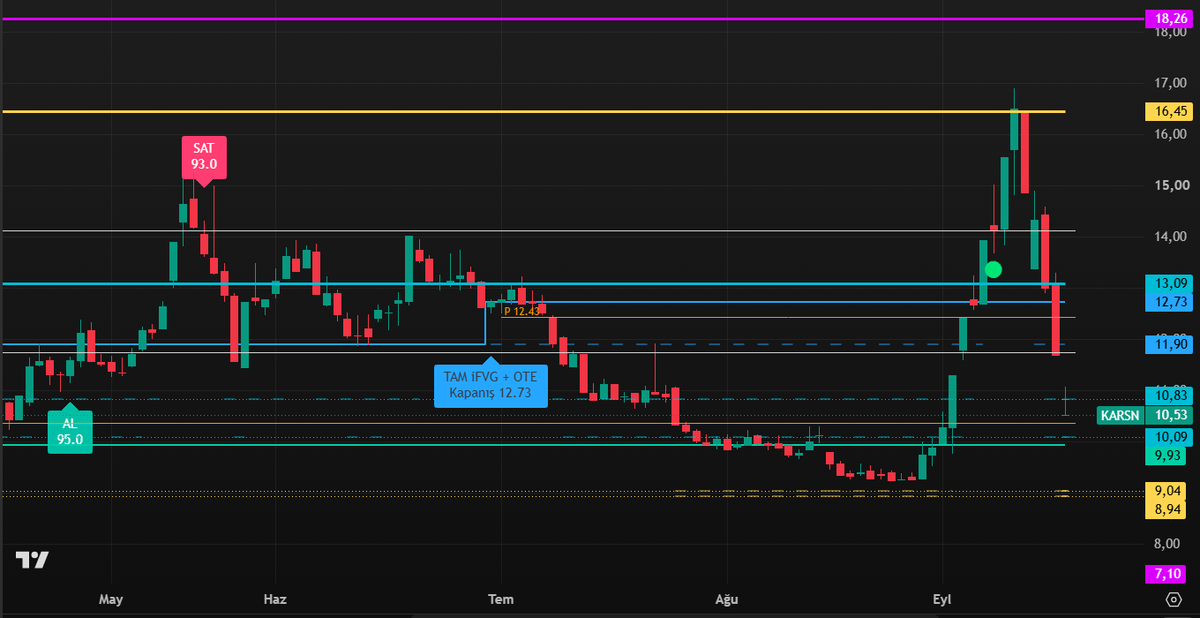The image size is (1200, 618).
Task: Click the 16,45 yellow price label
Action: (1171, 111)
